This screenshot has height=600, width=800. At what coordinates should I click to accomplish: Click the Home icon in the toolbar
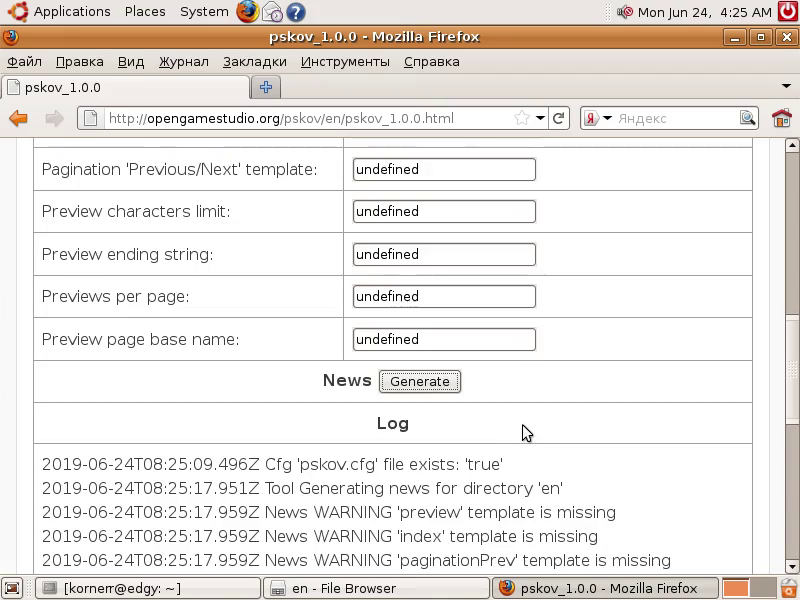(781, 118)
